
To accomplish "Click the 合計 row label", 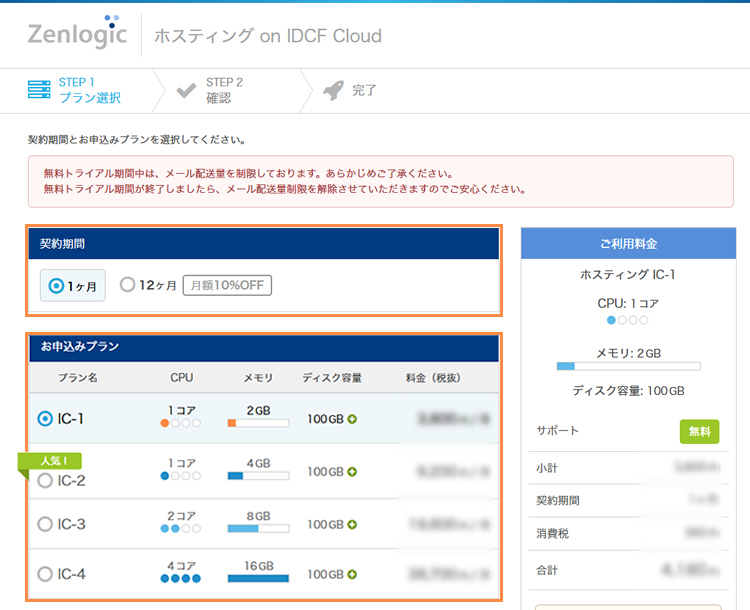I will pos(547,570).
